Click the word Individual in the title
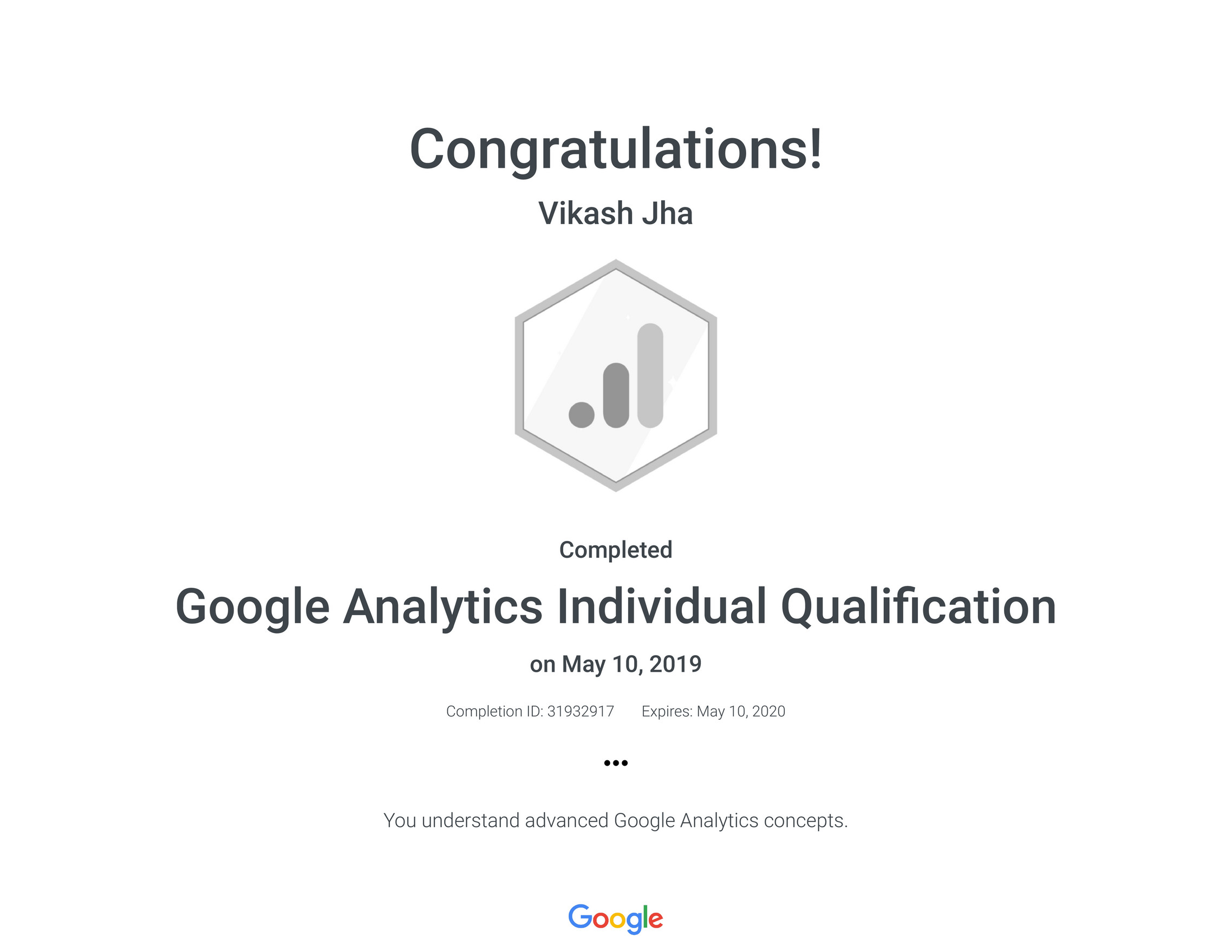The height and width of the screenshot is (952, 1232). [662, 607]
